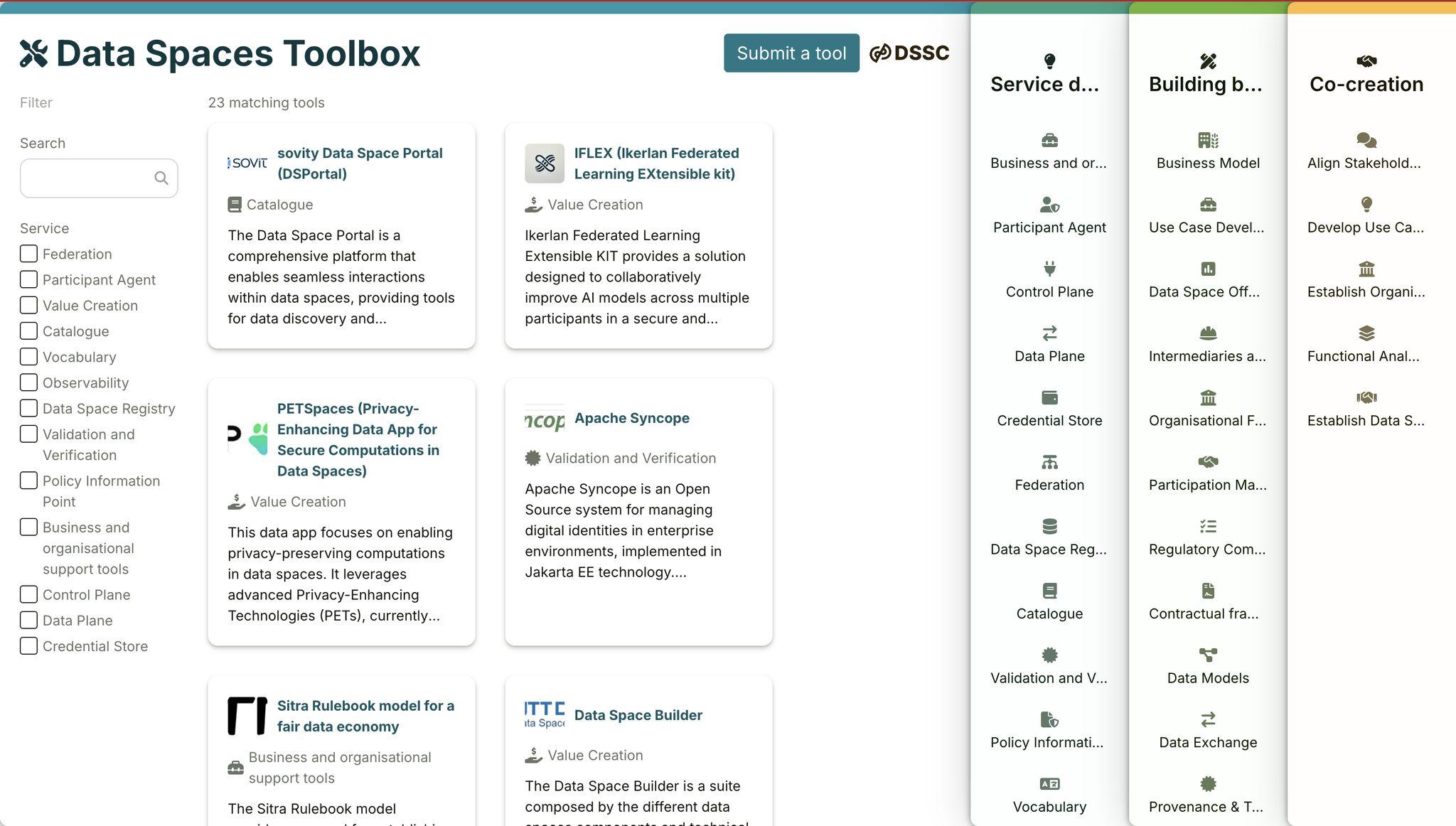The width and height of the screenshot is (1456, 826).
Task: Click the Business Model building icon
Action: pos(1208,140)
